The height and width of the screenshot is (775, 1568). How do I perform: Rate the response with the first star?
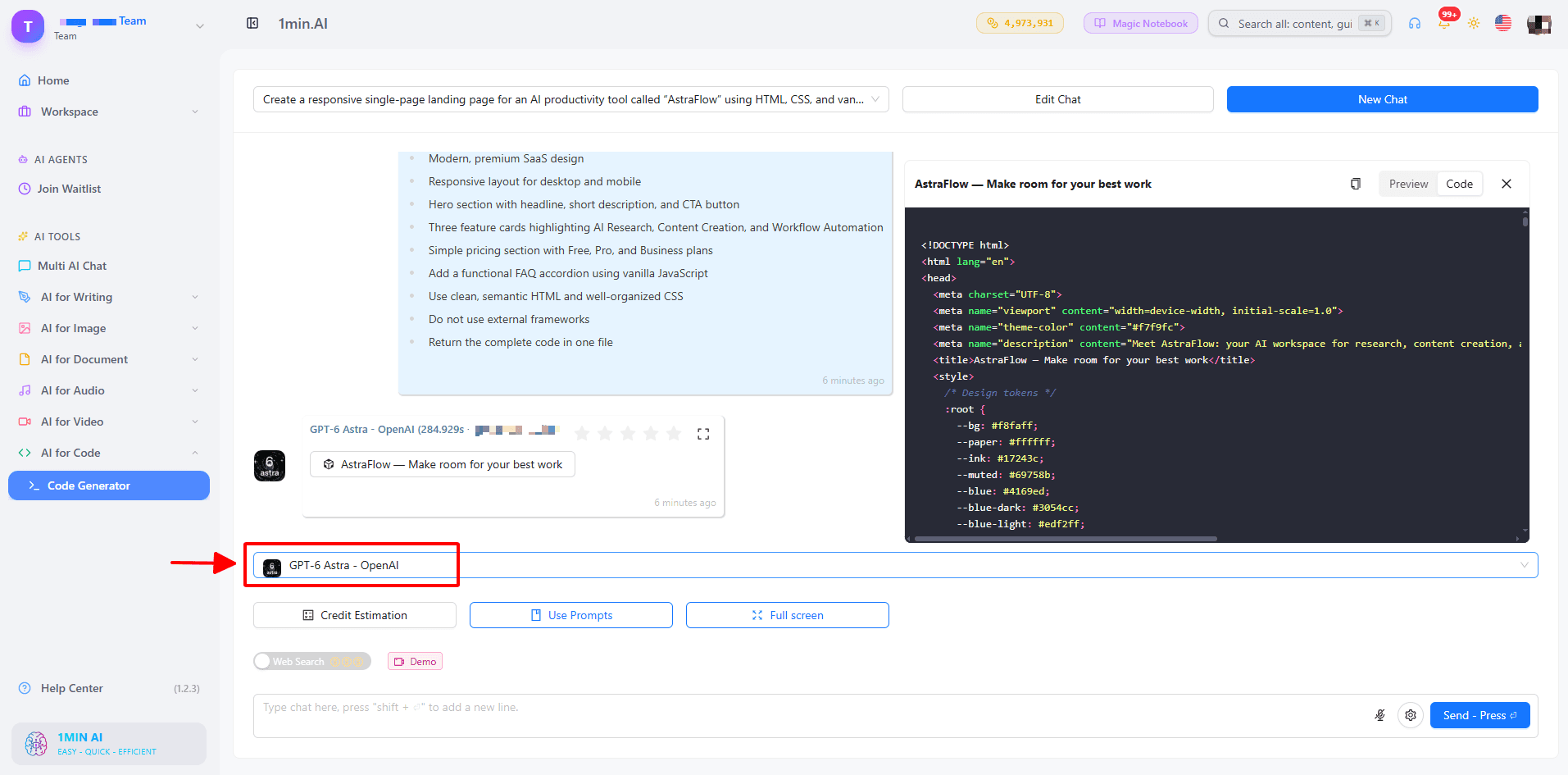coord(582,434)
